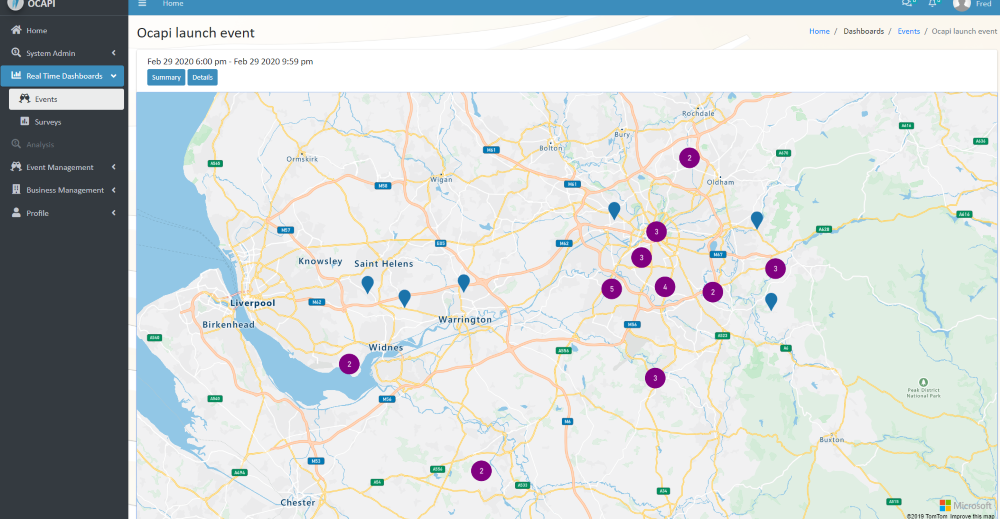Image resolution: width=1000 pixels, height=519 pixels.
Task: Click the System Admin magnifier icon
Action: [16, 53]
